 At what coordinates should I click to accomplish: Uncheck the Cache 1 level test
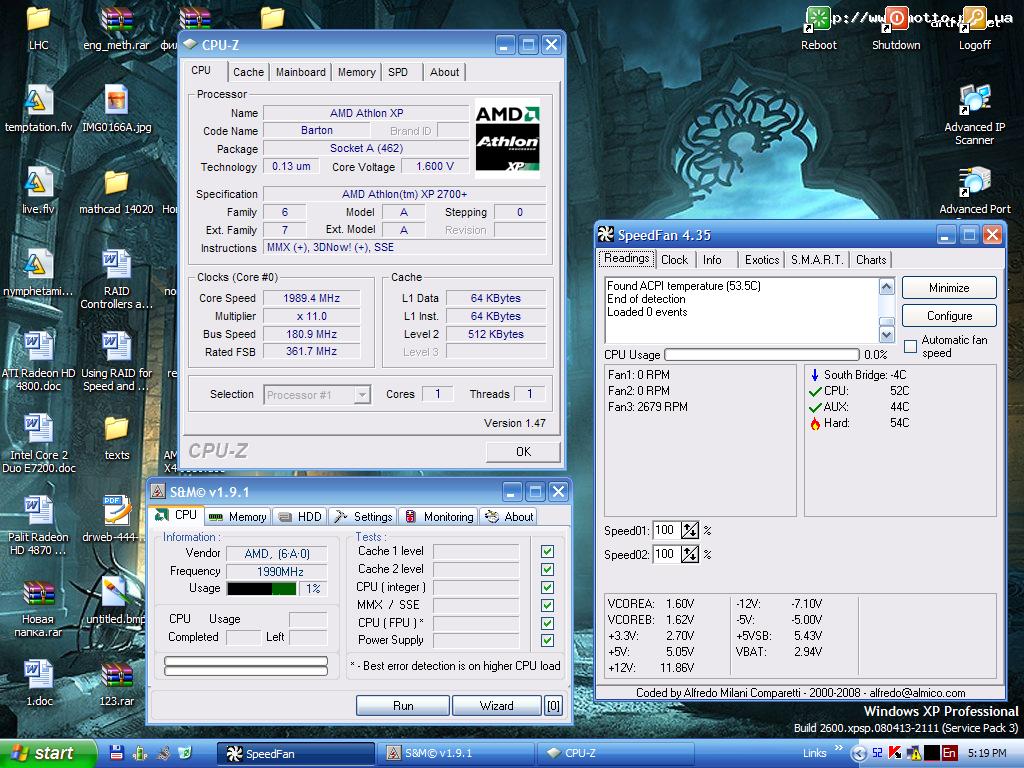pyautogui.click(x=547, y=551)
